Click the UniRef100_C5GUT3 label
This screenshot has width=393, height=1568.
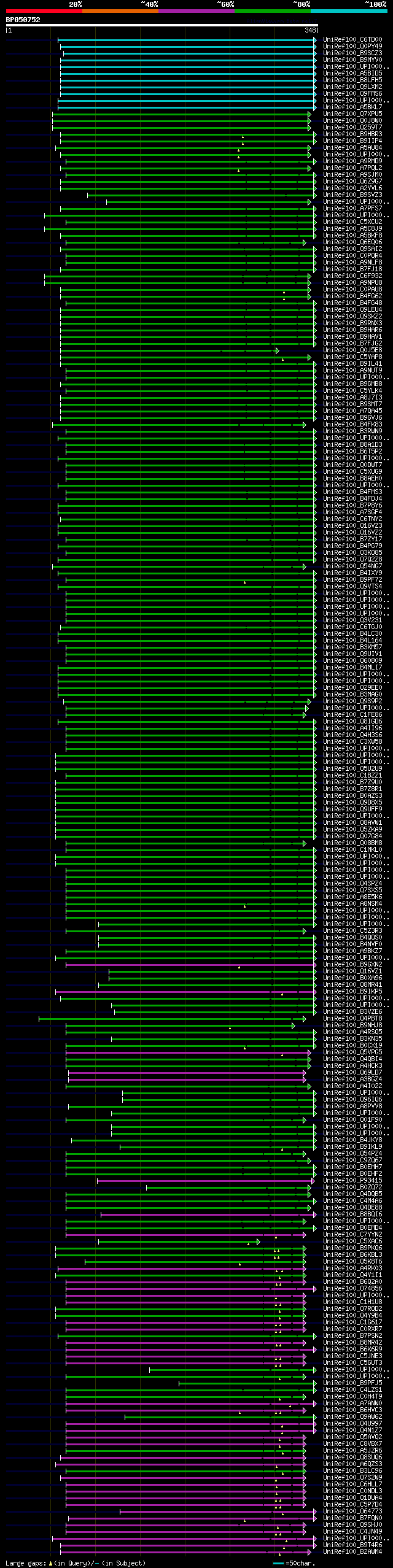pyautogui.click(x=352, y=1363)
